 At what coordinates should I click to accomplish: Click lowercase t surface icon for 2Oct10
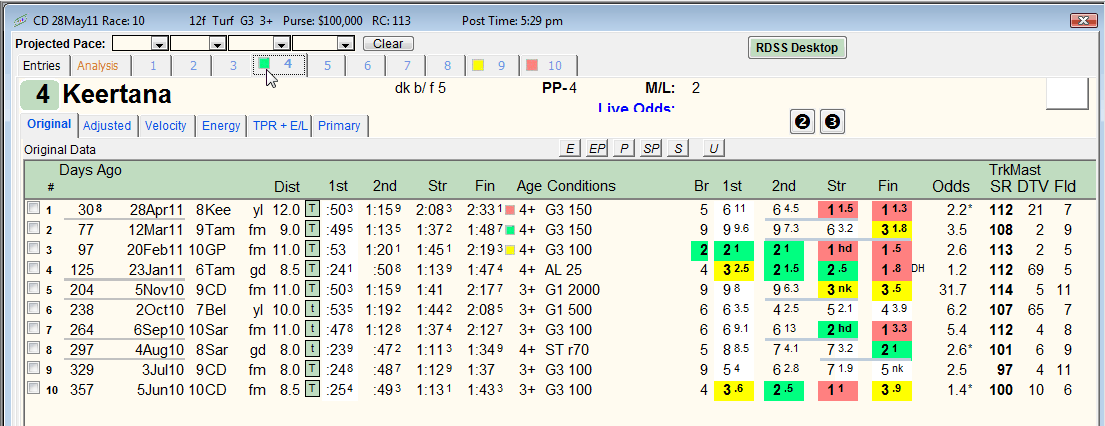312,310
